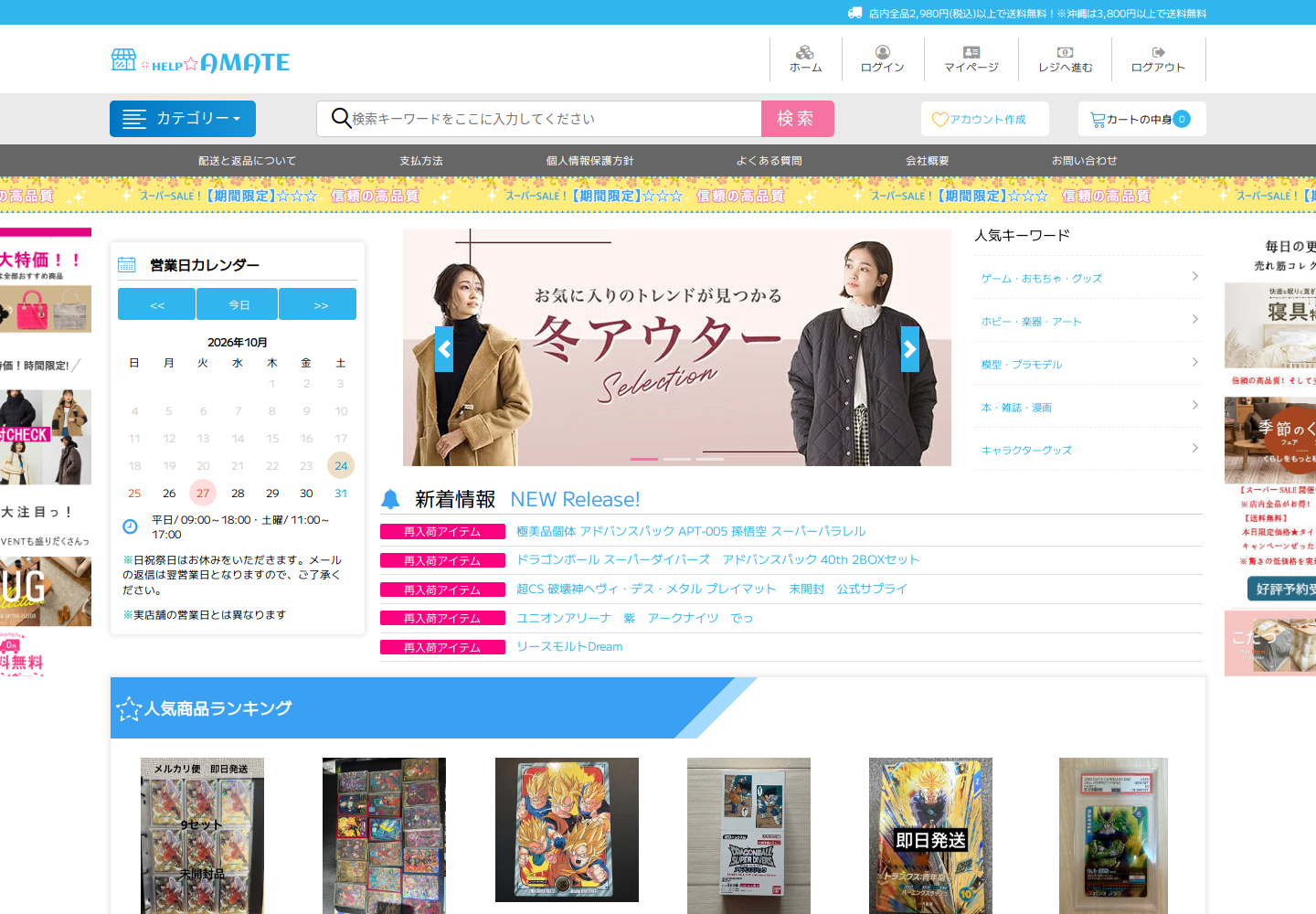Show previous slide with left banner arrow
The width and height of the screenshot is (1316, 914).
pyautogui.click(x=444, y=349)
